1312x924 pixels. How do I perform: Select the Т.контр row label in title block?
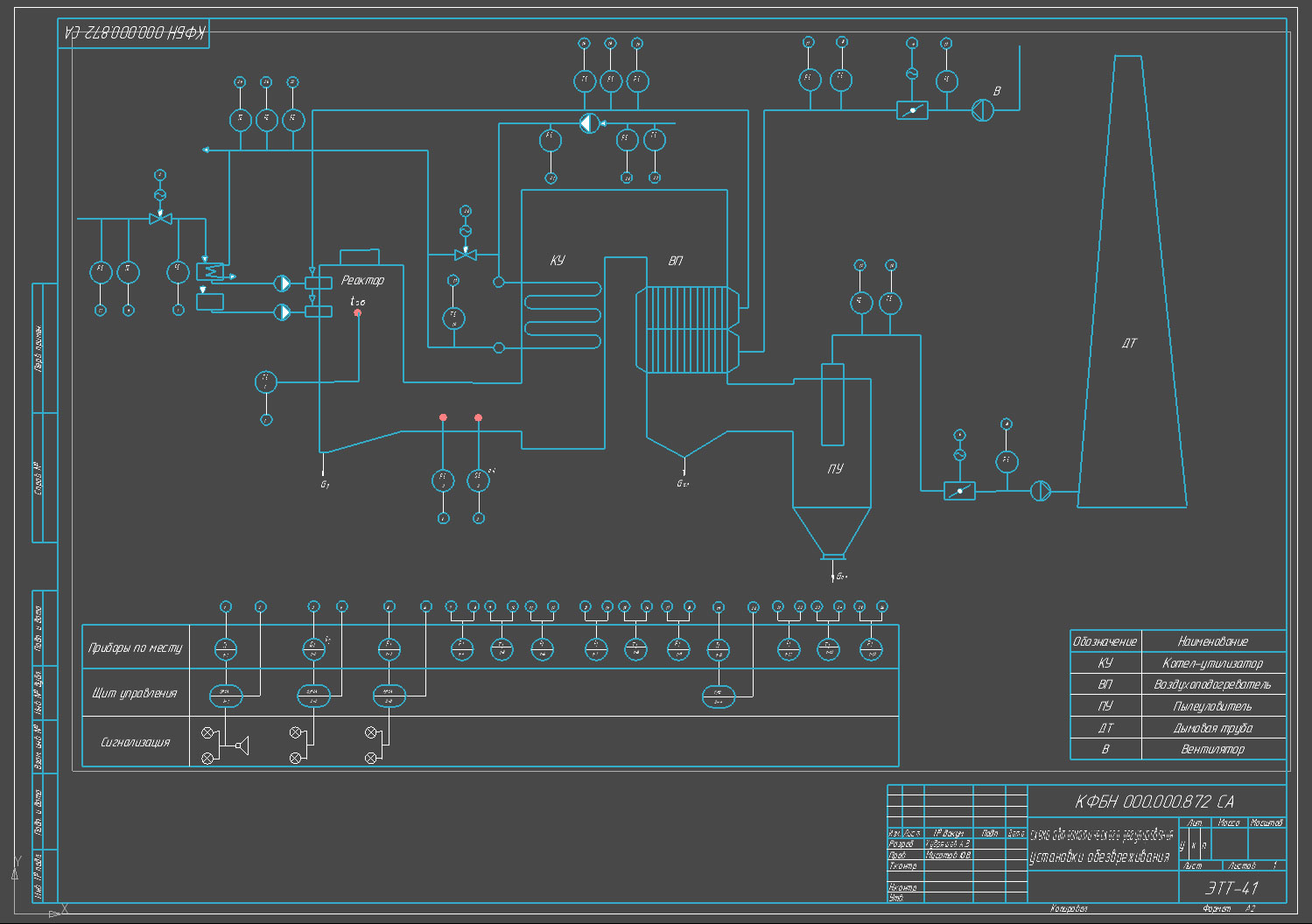pos(903,865)
